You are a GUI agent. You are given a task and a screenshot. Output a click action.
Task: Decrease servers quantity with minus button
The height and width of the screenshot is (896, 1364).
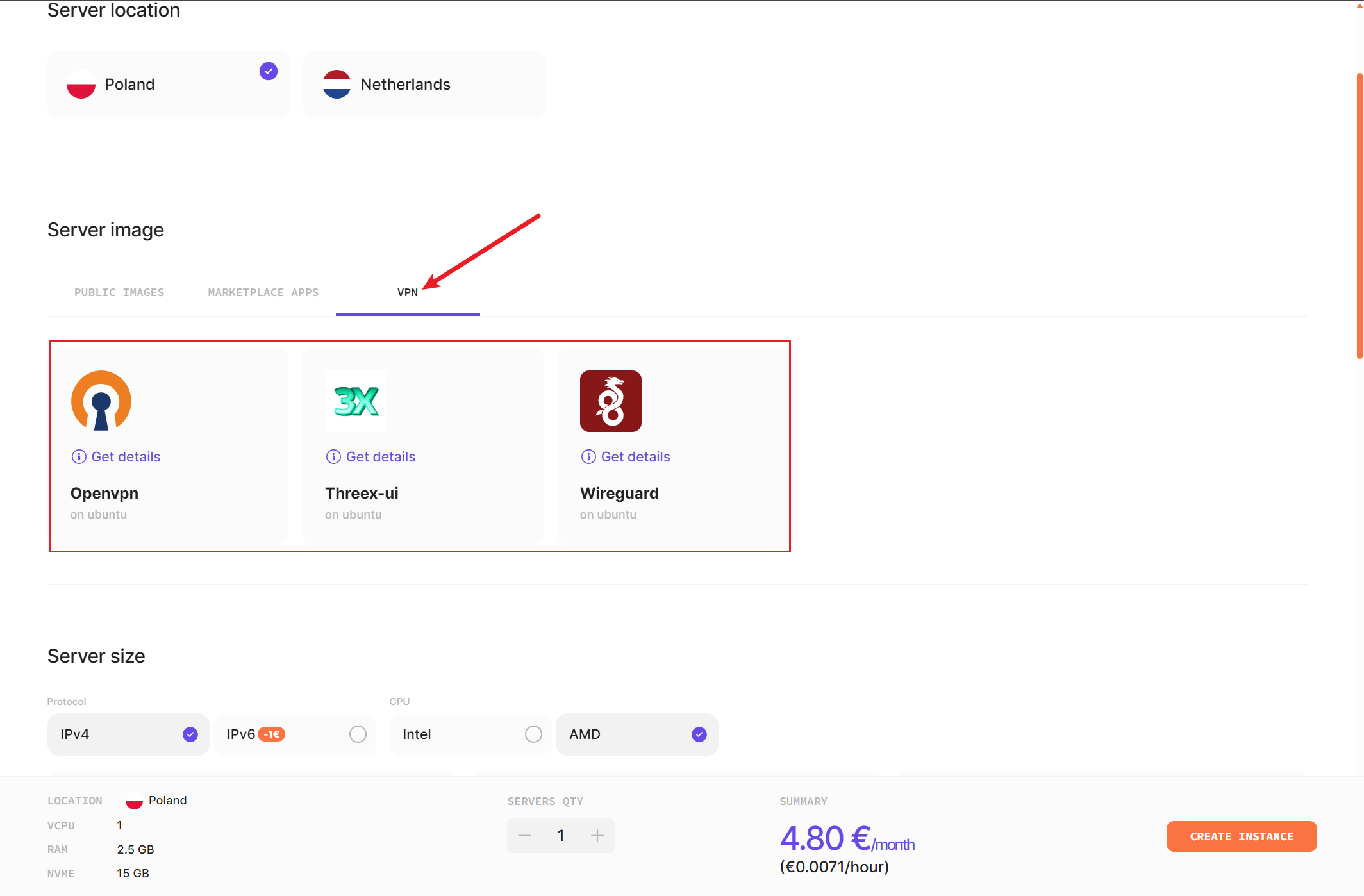pos(525,836)
